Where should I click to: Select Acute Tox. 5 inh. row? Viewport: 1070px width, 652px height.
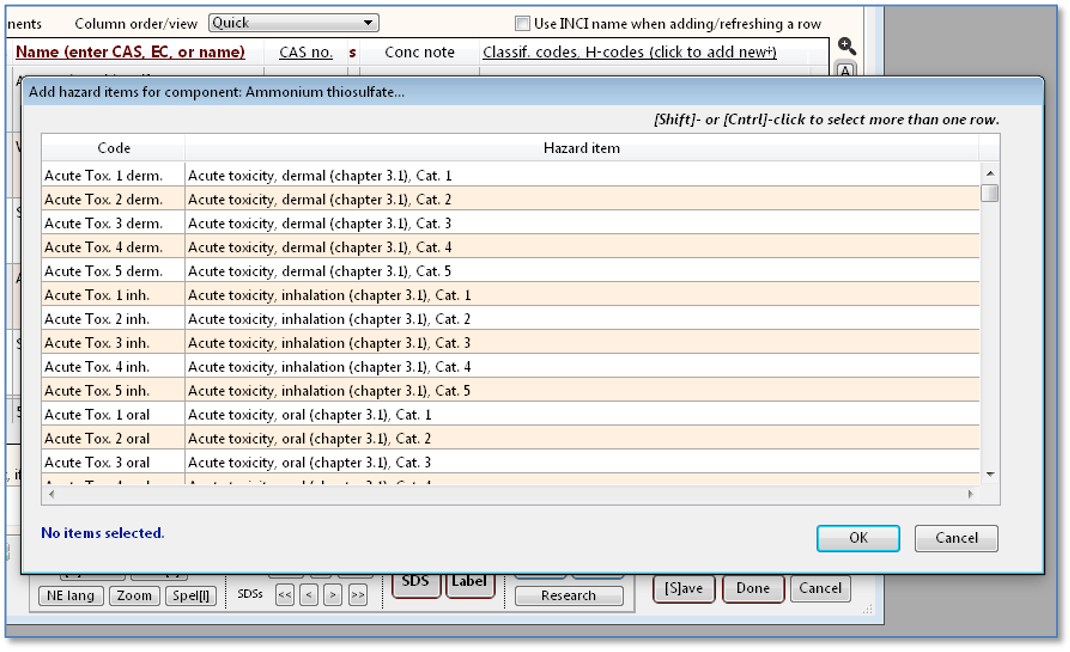pos(510,391)
